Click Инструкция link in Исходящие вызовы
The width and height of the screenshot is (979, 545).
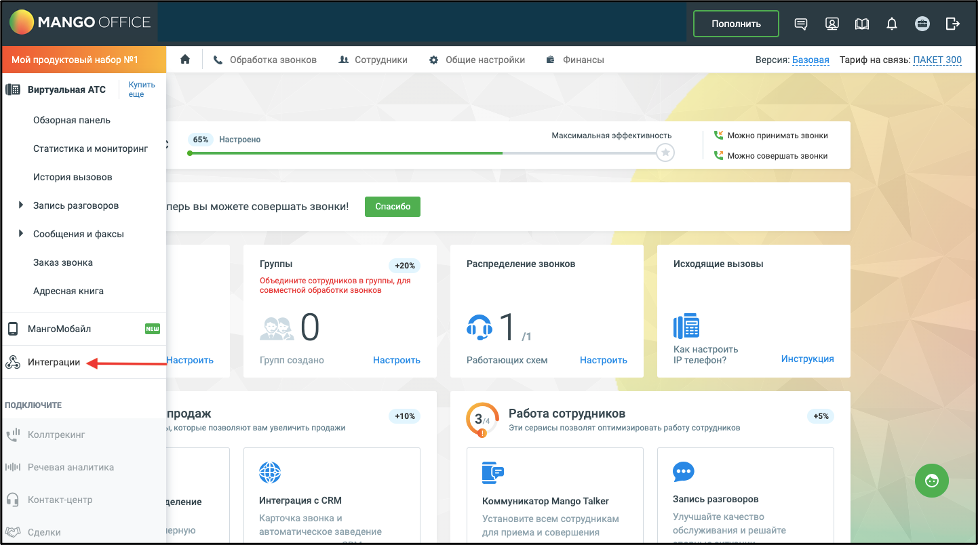pos(807,358)
